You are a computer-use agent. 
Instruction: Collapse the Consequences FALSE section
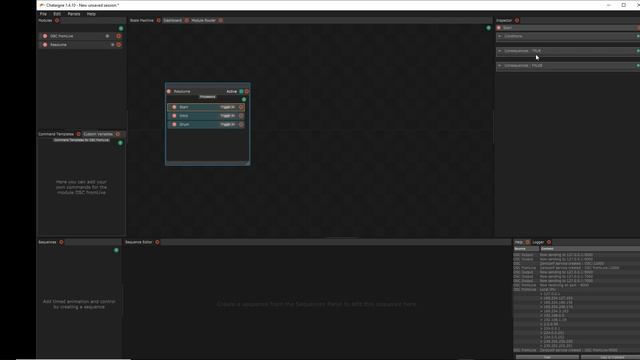[500, 65]
